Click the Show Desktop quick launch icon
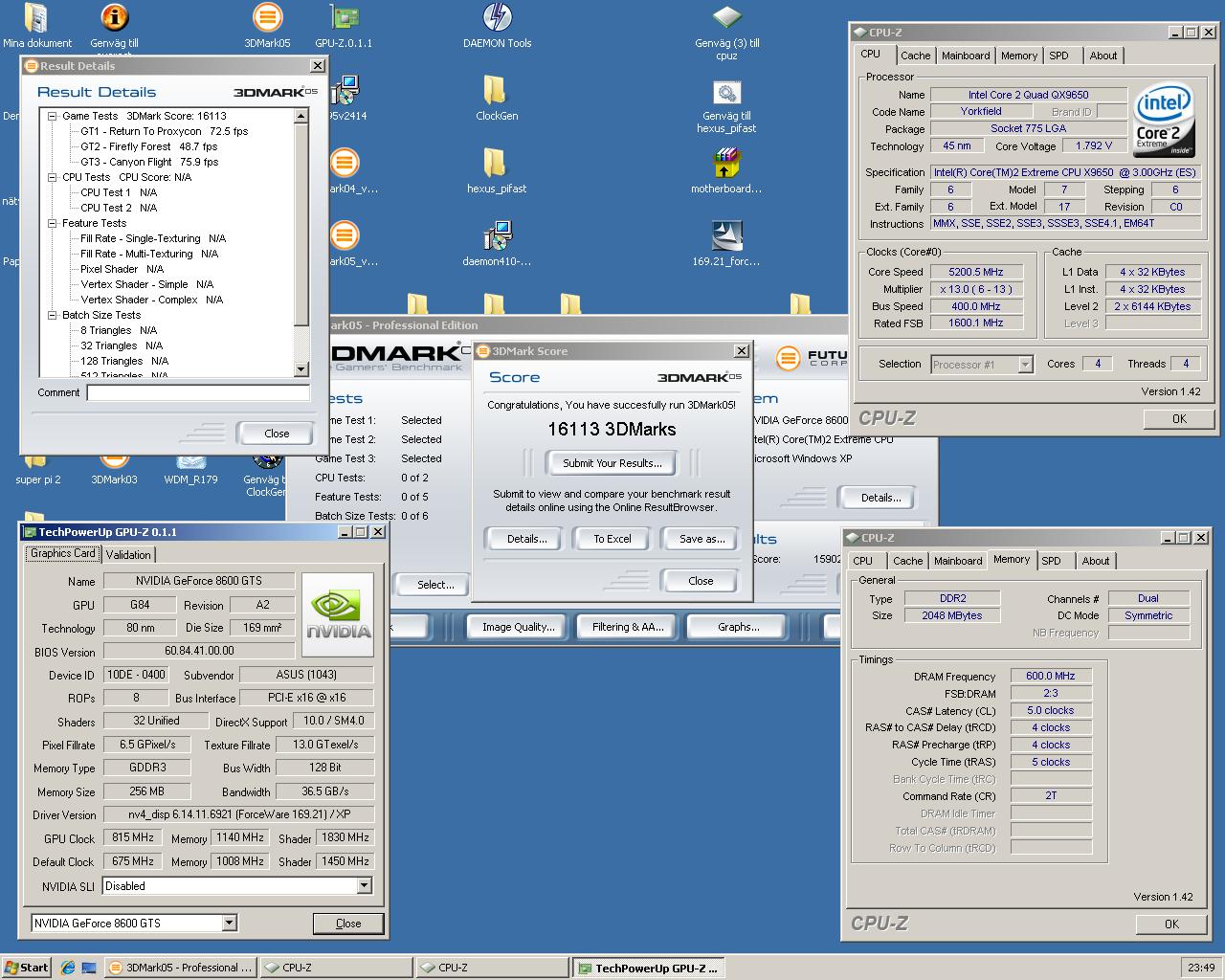This screenshot has width=1225, height=980. (x=88, y=968)
